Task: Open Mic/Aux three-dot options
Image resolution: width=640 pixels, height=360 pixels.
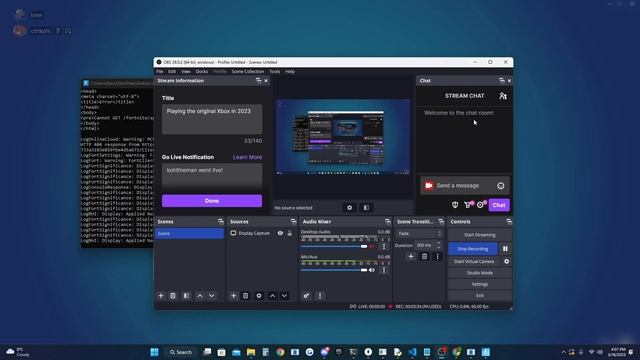Action: pyautogui.click(x=384, y=270)
